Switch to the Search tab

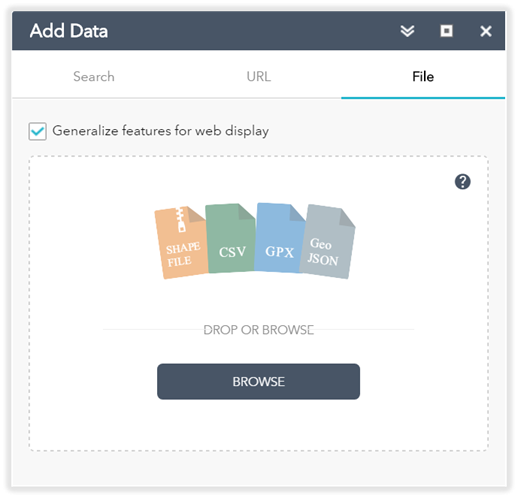[94, 77]
